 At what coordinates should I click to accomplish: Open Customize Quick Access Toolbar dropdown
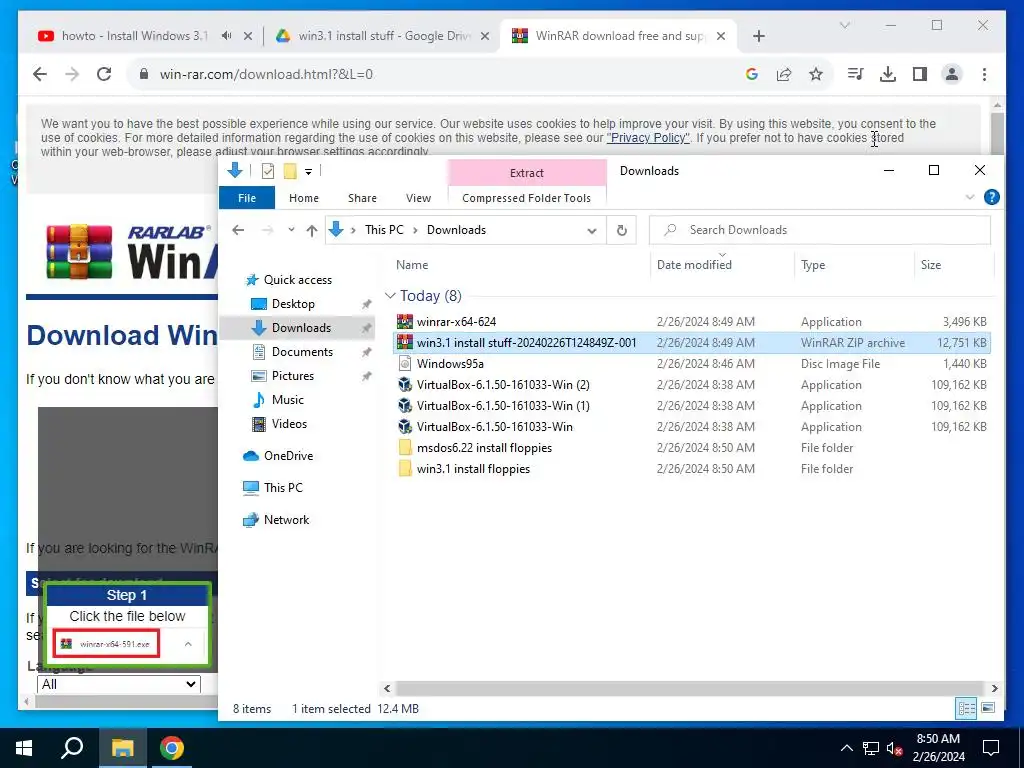(x=308, y=172)
